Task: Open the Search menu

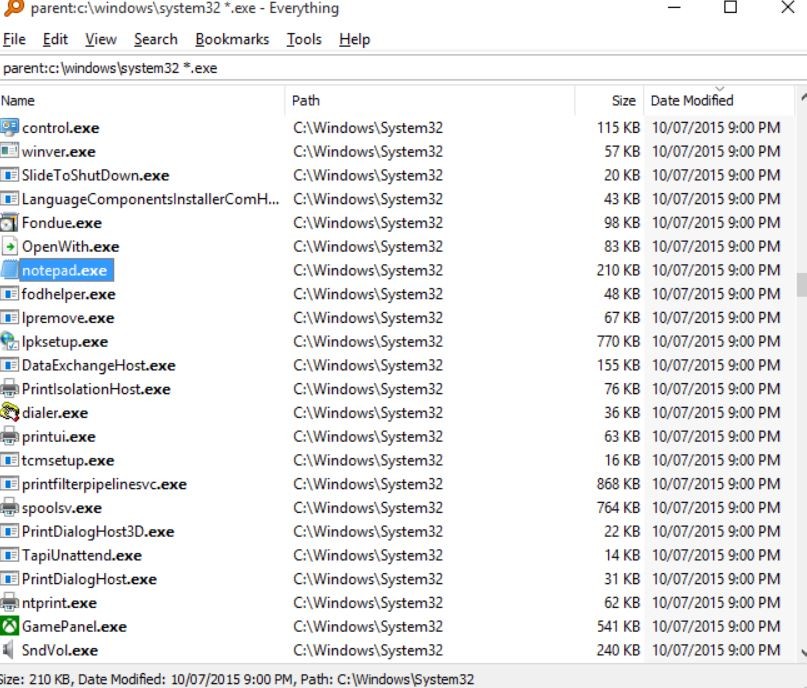Action: click(155, 39)
